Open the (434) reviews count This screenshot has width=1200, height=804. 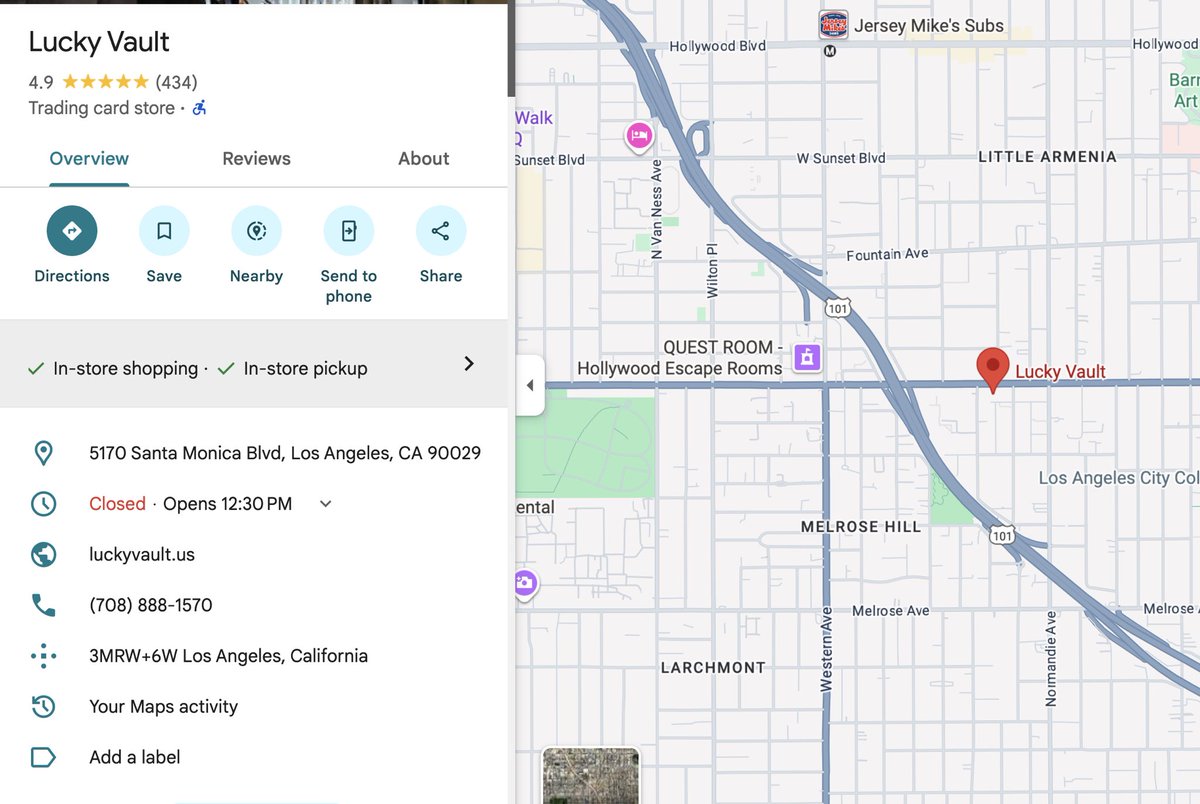point(176,82)
